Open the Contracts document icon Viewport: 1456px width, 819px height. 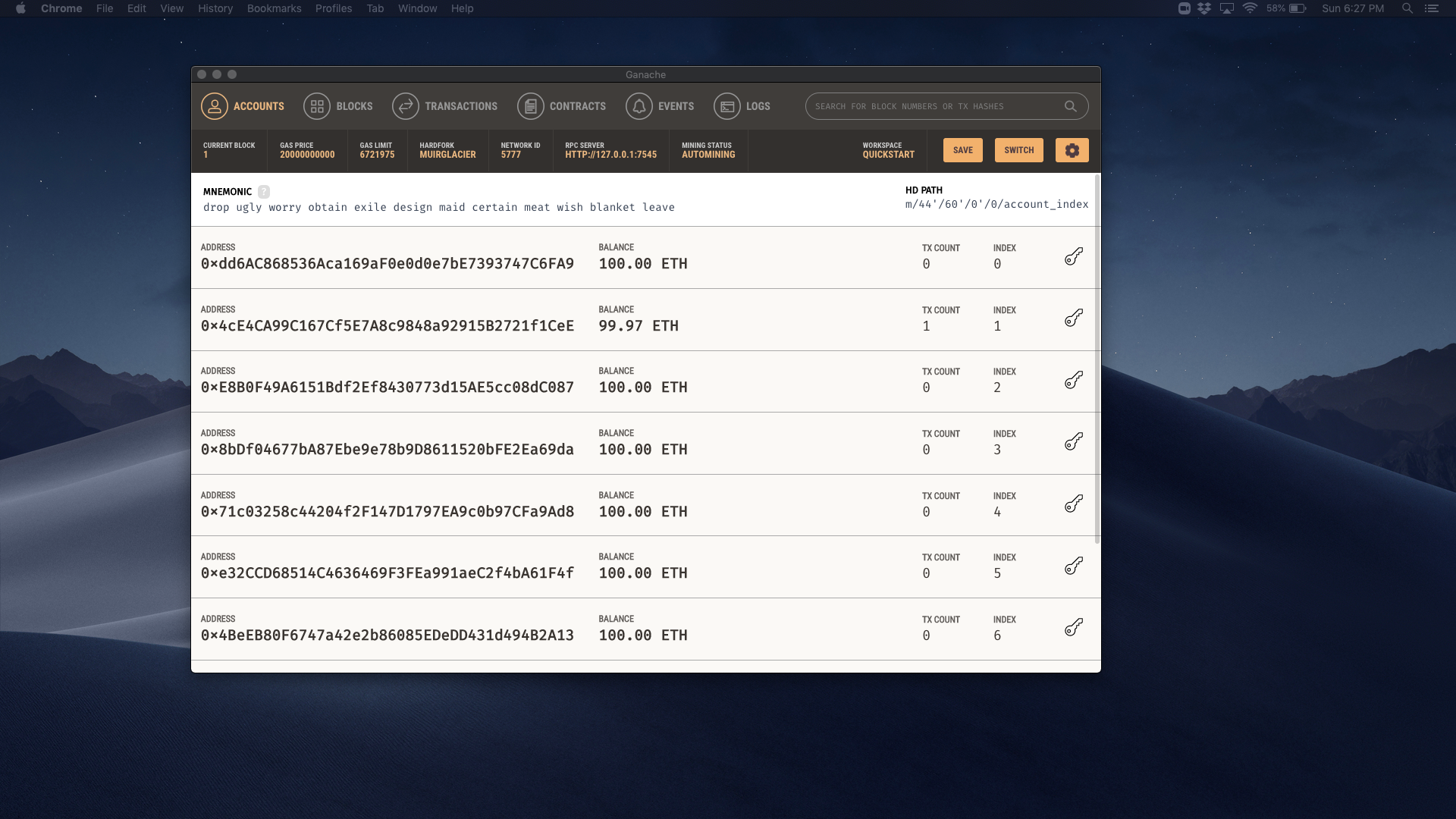[x=530, y=106]
